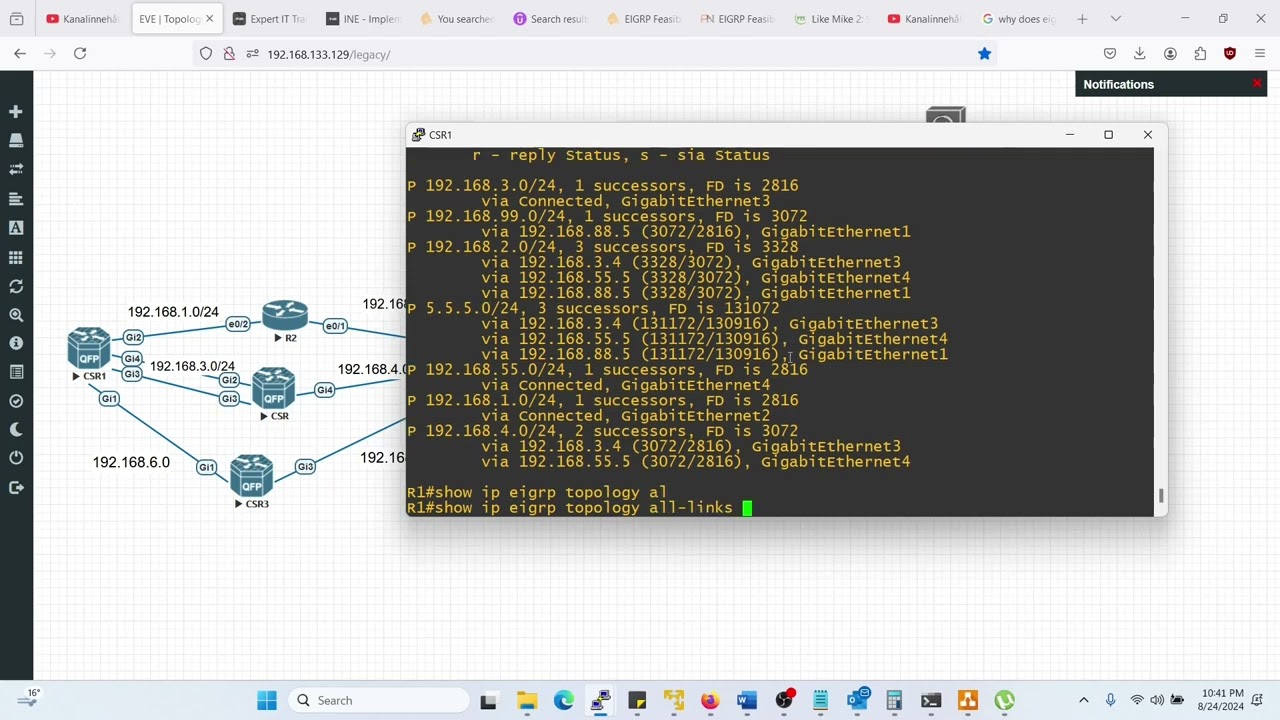
Task: Click Gi1 interface label beside CSR1
Action: 109,398
